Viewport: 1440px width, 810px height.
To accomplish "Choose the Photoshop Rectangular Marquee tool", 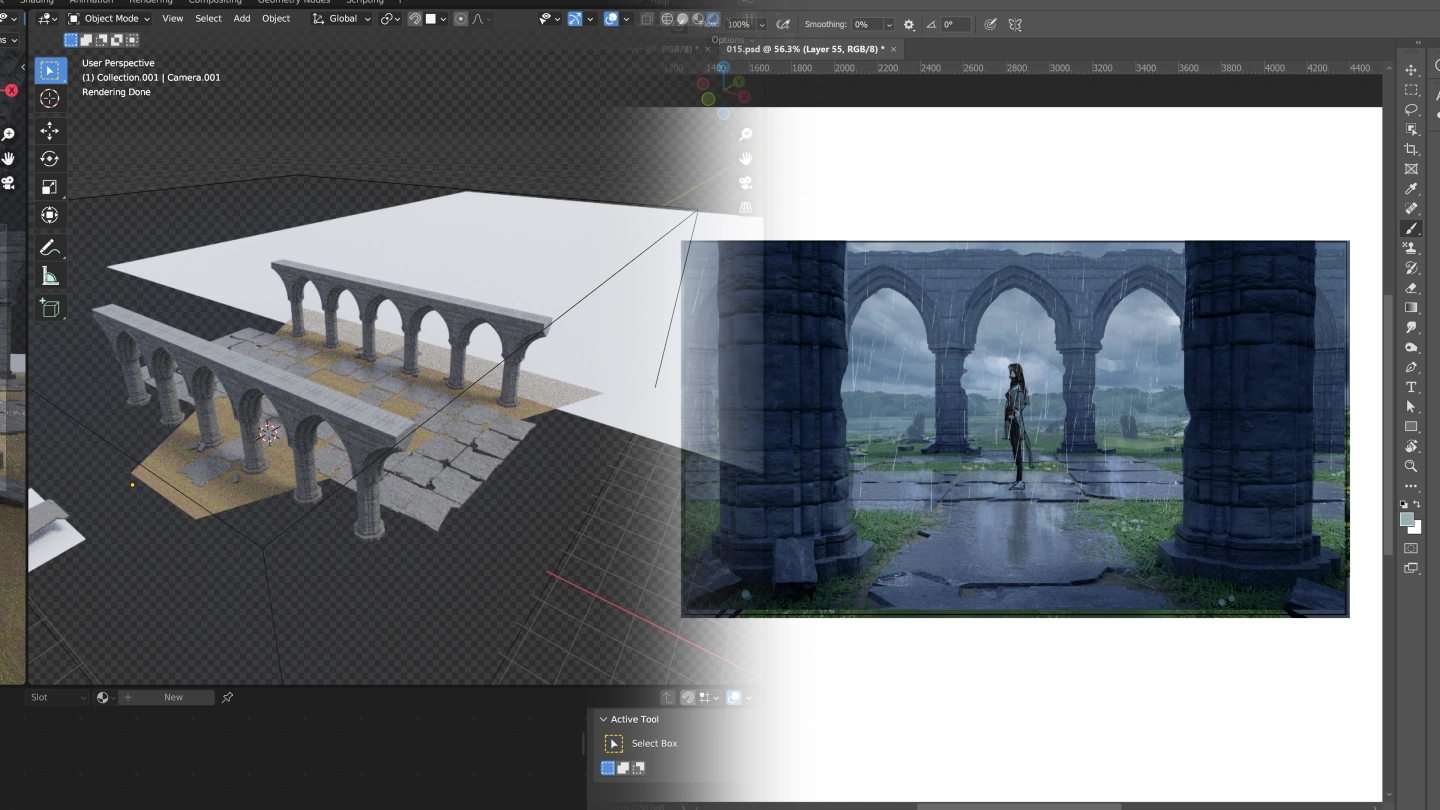I will (x=1411, y=90).
